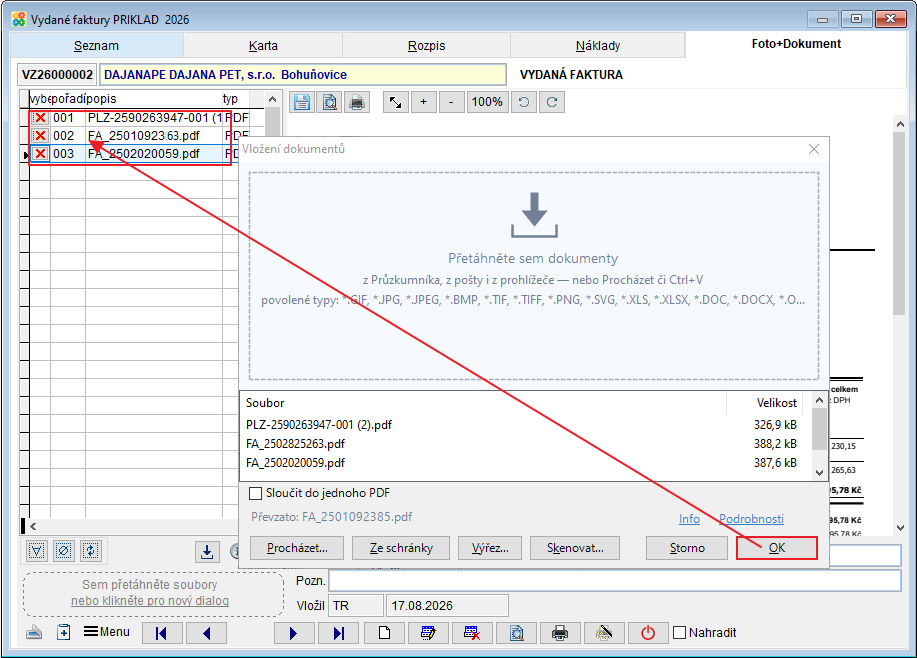Click the Procházet... button
The height and width of the screenshot is (658, 917).
(x=297, y=548)
